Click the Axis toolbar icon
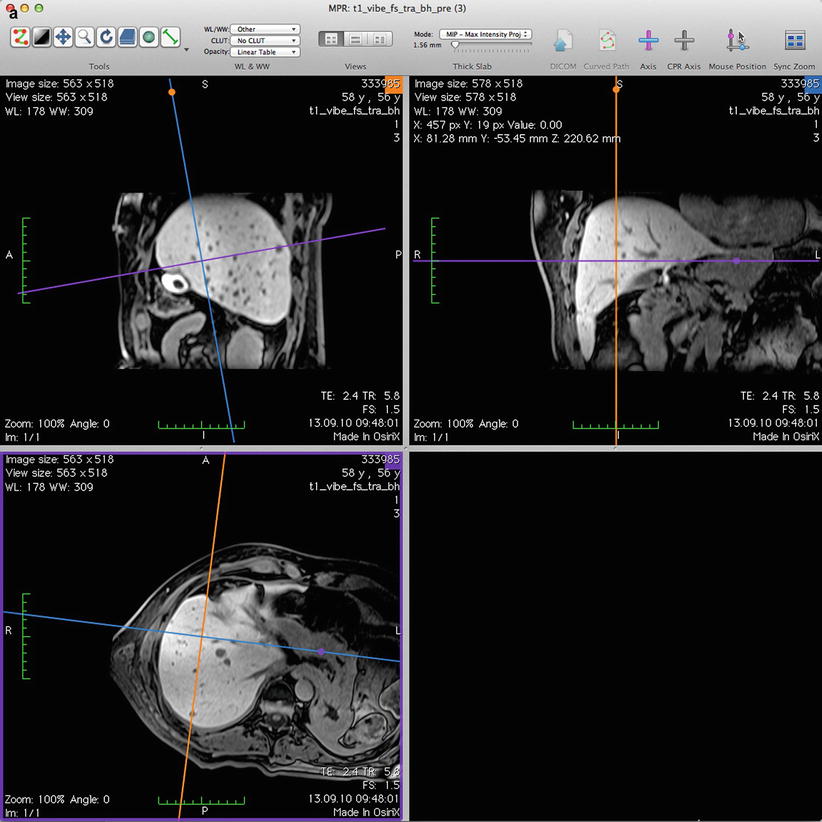 (648, 41)
